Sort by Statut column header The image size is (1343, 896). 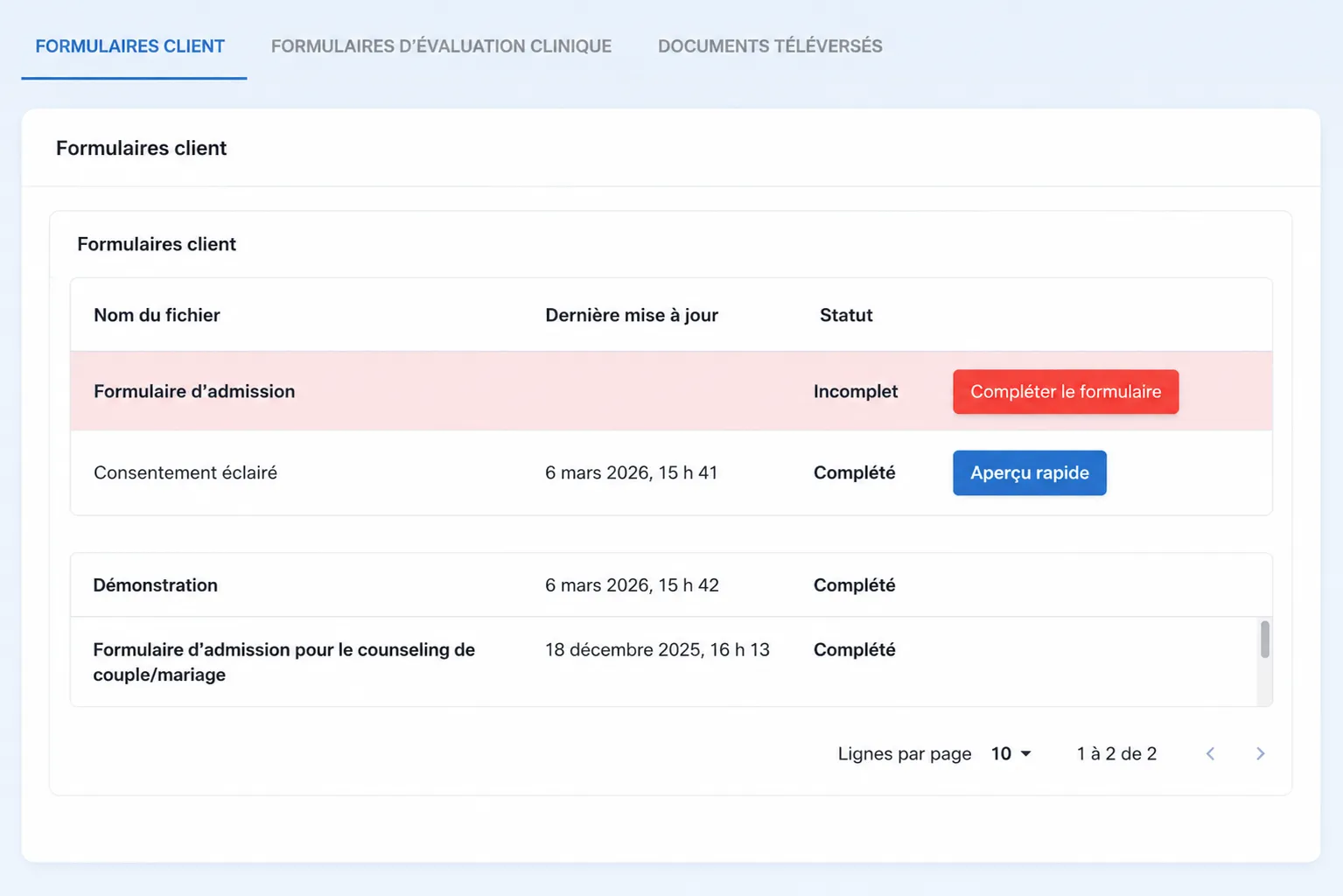point(846,315)
